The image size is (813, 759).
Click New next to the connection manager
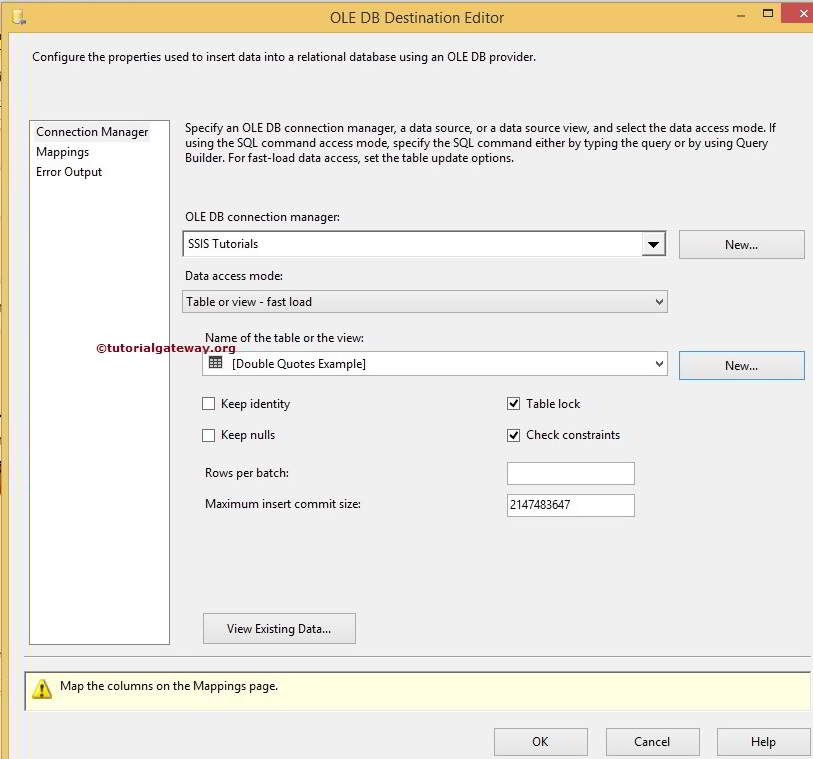[741, 245]
